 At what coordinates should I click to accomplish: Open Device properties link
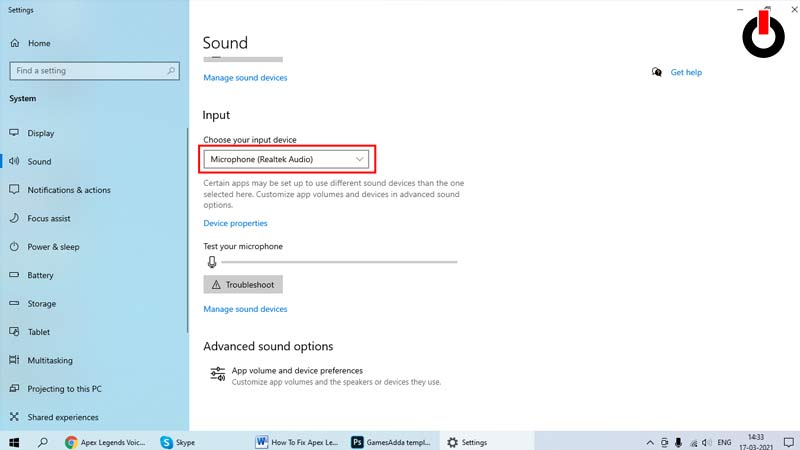(235, 223)
